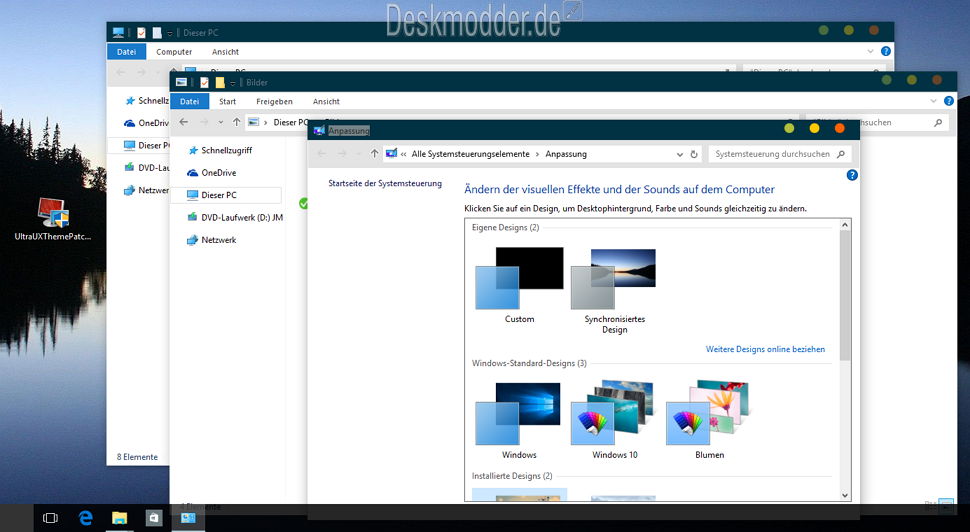Open Startseite der Systemsteuerung link
The image size is (970, 532).
coord(385,183)
